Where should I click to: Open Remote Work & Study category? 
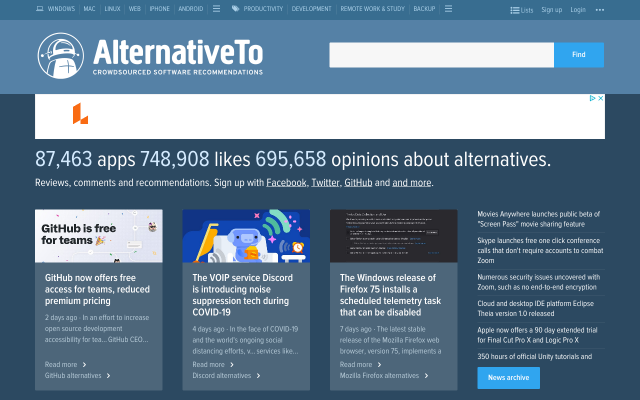372,9
